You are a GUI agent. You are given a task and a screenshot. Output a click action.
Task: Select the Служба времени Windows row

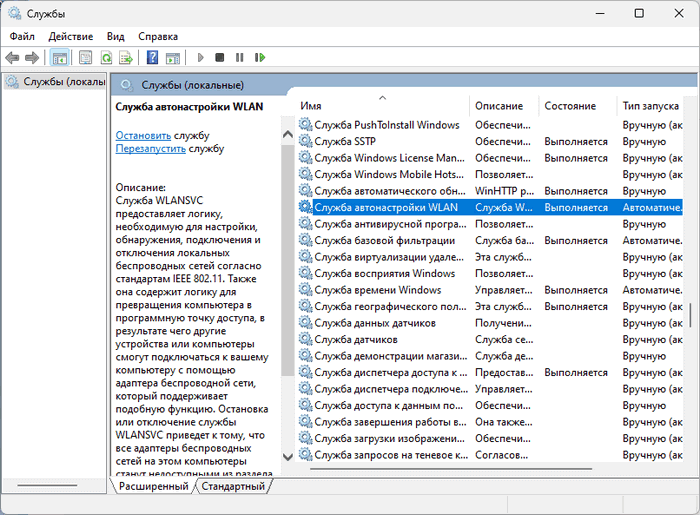coord(377,290)
